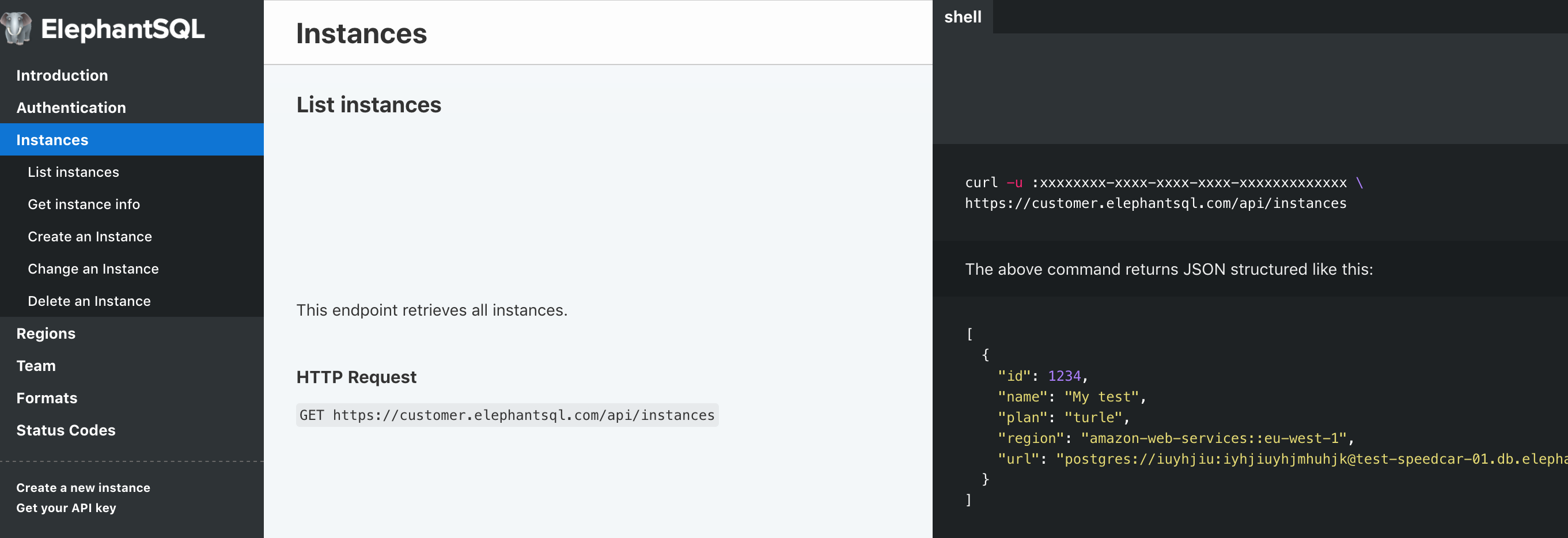
Task: Follow the Get your API key link
Action: (66, 507)
